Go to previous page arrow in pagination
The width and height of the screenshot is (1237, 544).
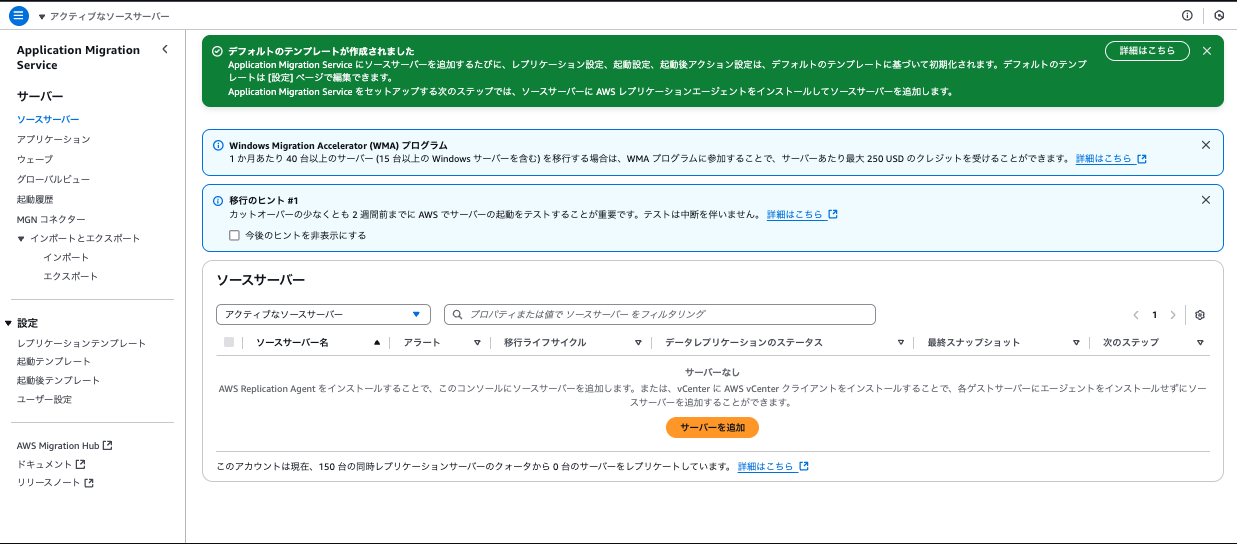1136,315
